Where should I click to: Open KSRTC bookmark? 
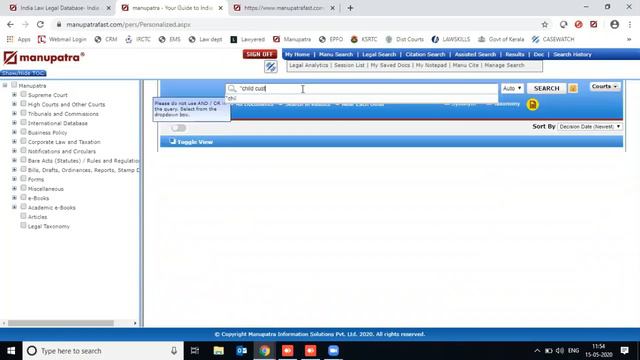click(x=364, y=39)
